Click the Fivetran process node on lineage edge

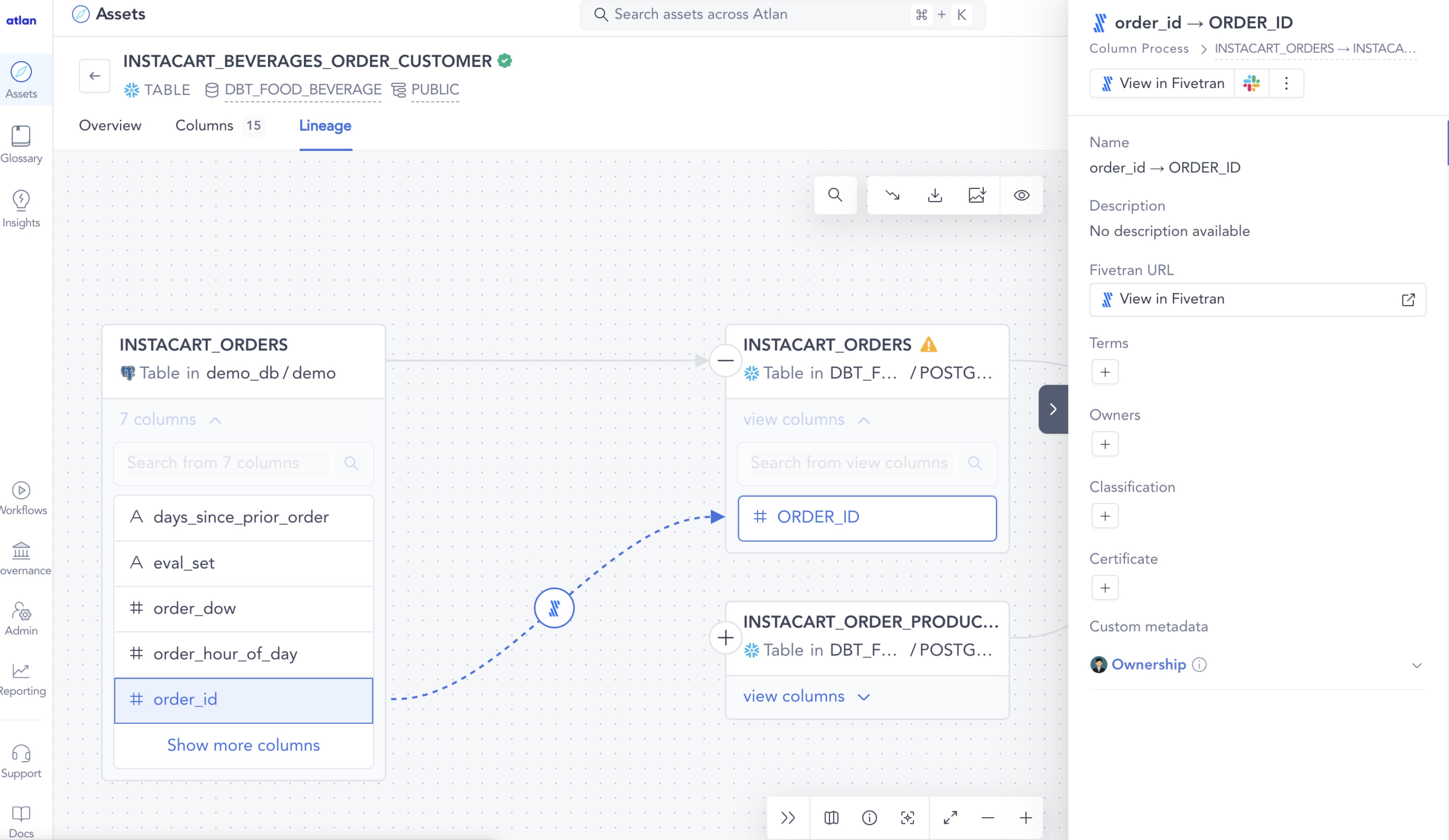point(554,608)
